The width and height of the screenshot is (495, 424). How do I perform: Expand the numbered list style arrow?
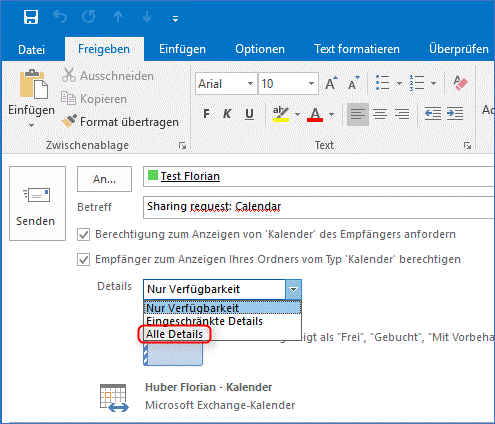tap(433, 83)
